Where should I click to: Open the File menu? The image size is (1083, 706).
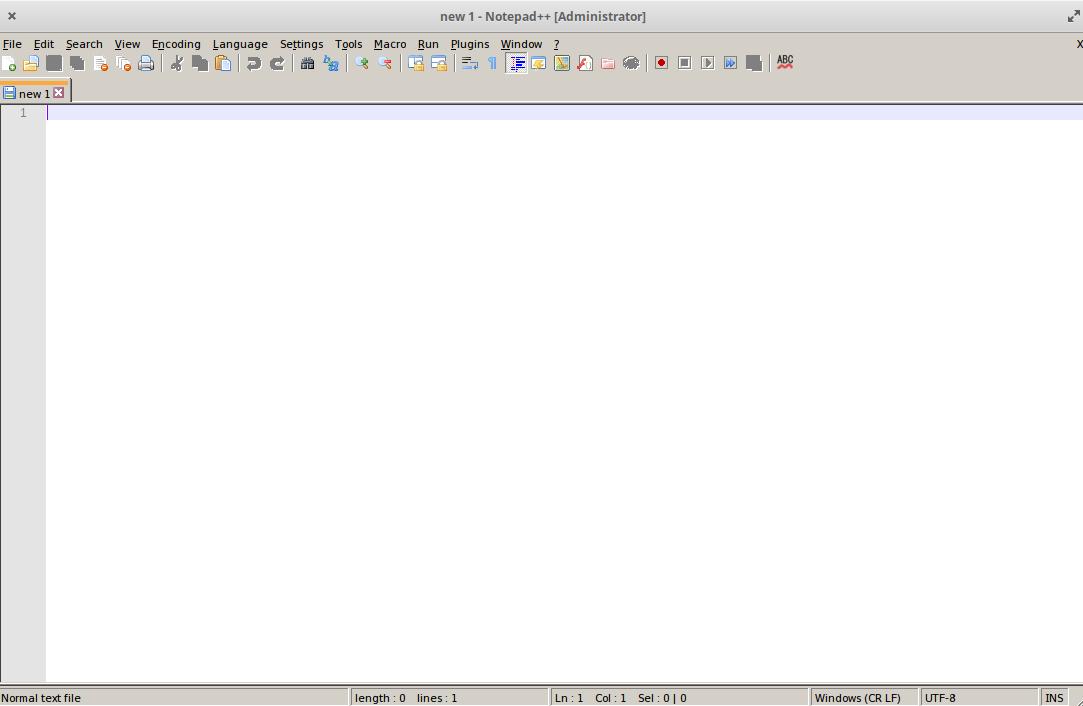click(x=12, y=44)
